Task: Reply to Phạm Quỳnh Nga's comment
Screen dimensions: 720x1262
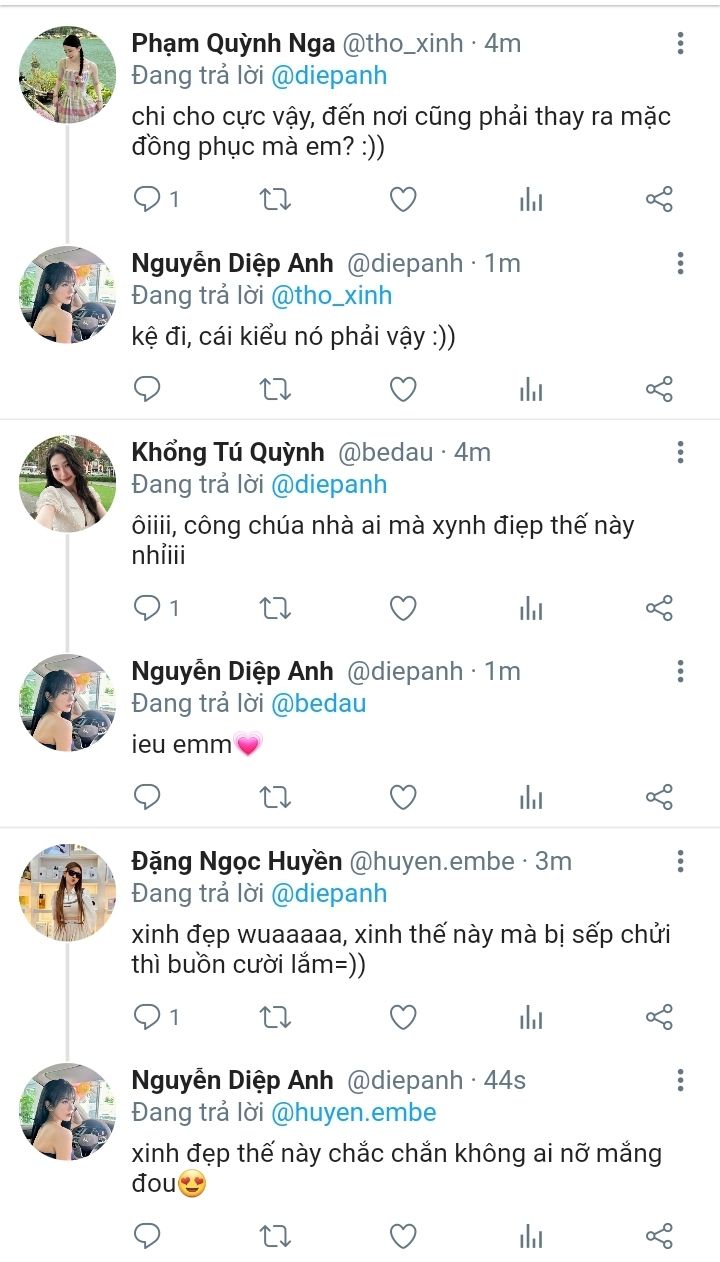Action: point(148,200)
